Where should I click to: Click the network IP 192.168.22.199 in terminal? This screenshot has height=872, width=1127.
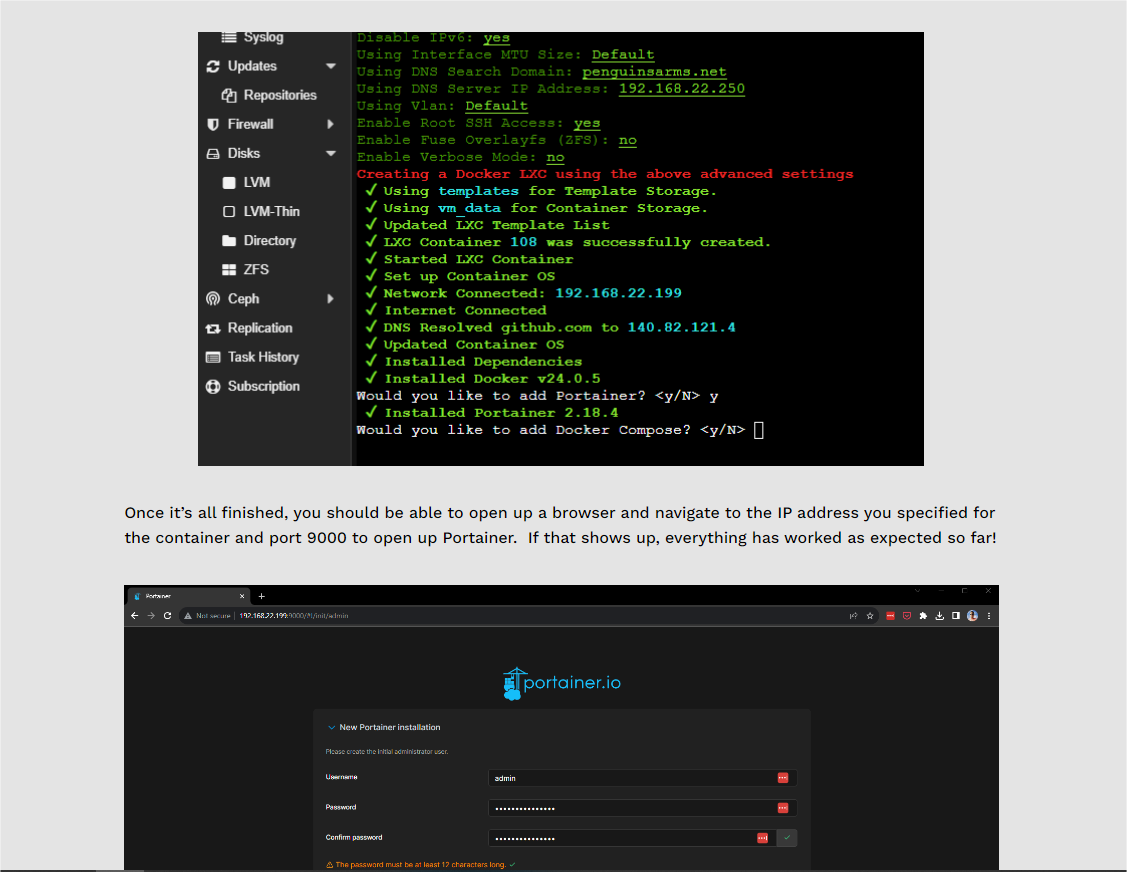coord(618,293)
